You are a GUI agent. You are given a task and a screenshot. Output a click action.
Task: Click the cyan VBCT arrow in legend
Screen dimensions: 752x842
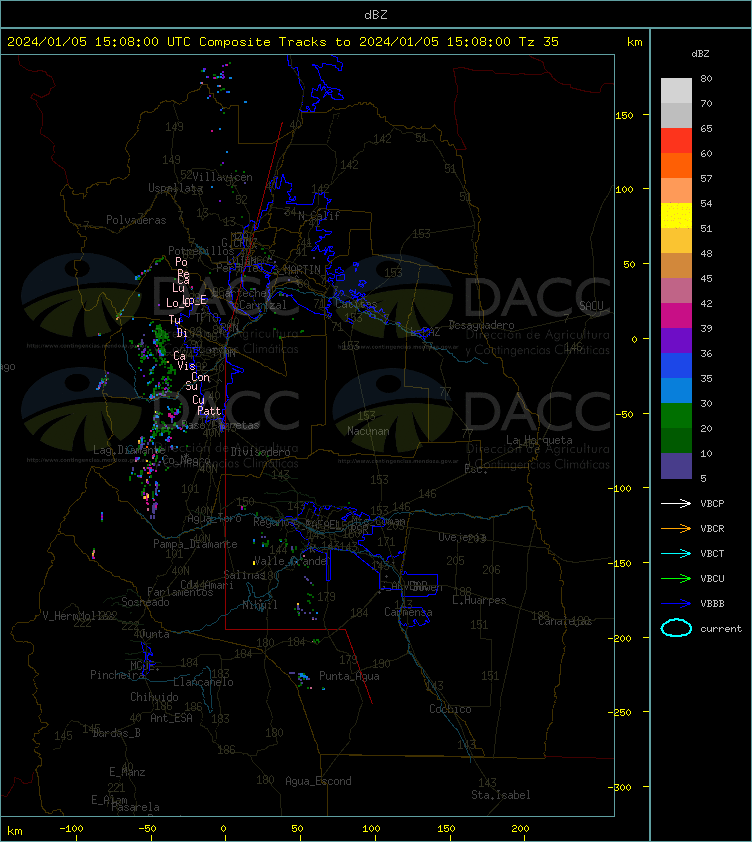click(x=676, y=553)
